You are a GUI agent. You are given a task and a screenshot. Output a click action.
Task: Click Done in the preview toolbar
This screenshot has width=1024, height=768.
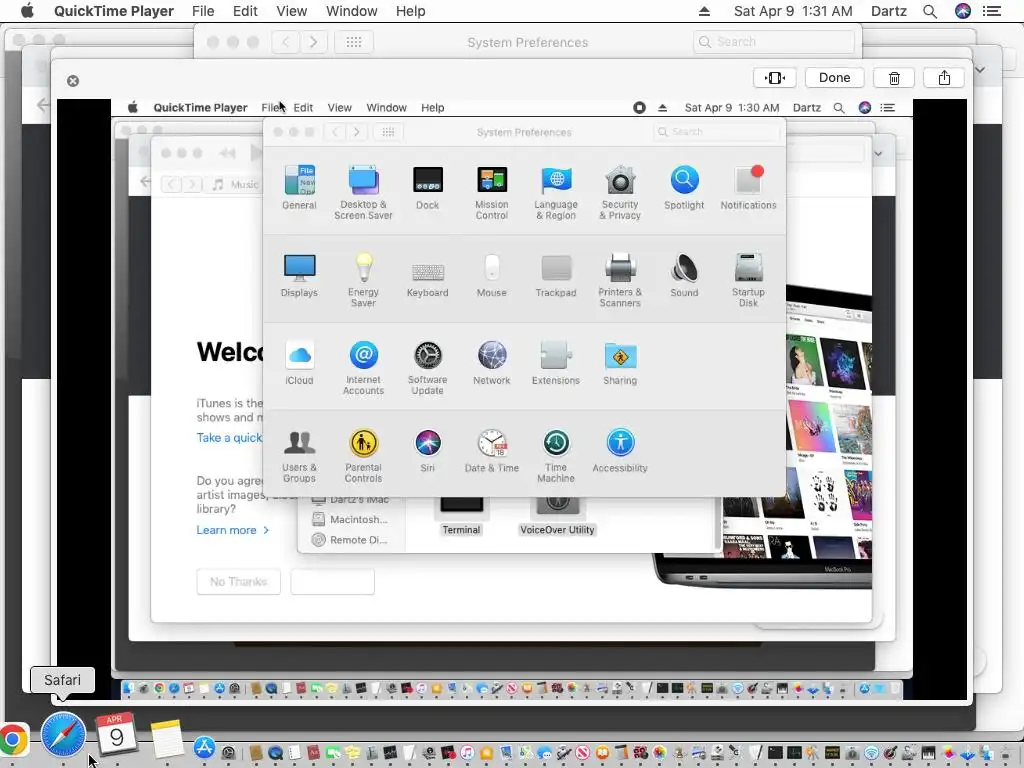835,78
